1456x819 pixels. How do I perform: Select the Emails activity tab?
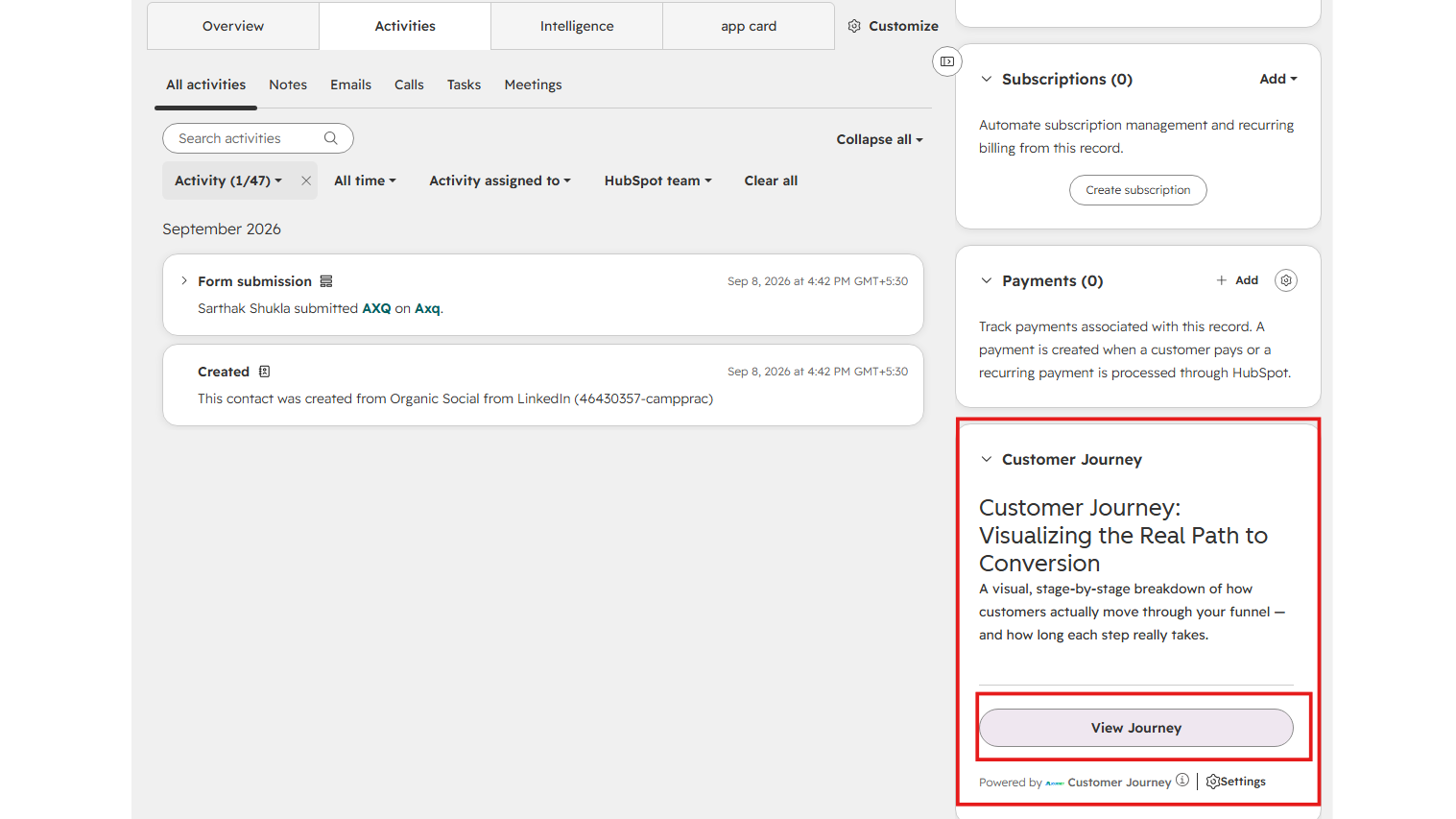pos(350,84)
